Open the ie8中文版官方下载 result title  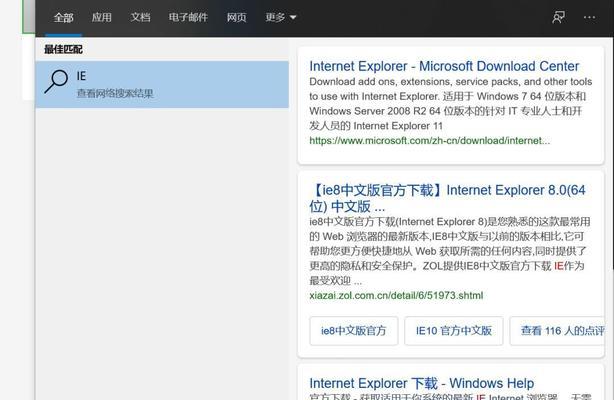click(x=447, y=198)
